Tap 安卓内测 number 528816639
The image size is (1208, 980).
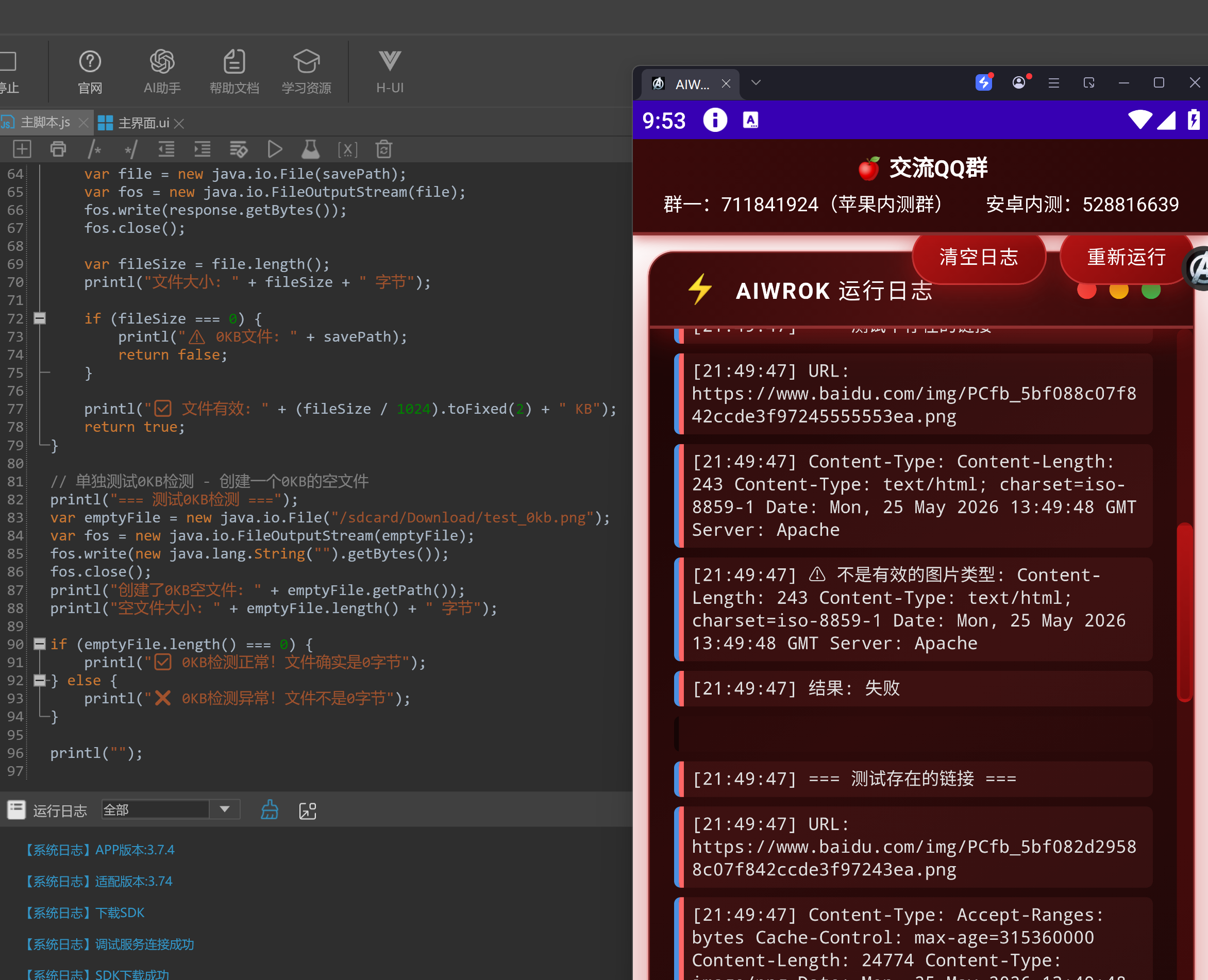(1131, 205)
